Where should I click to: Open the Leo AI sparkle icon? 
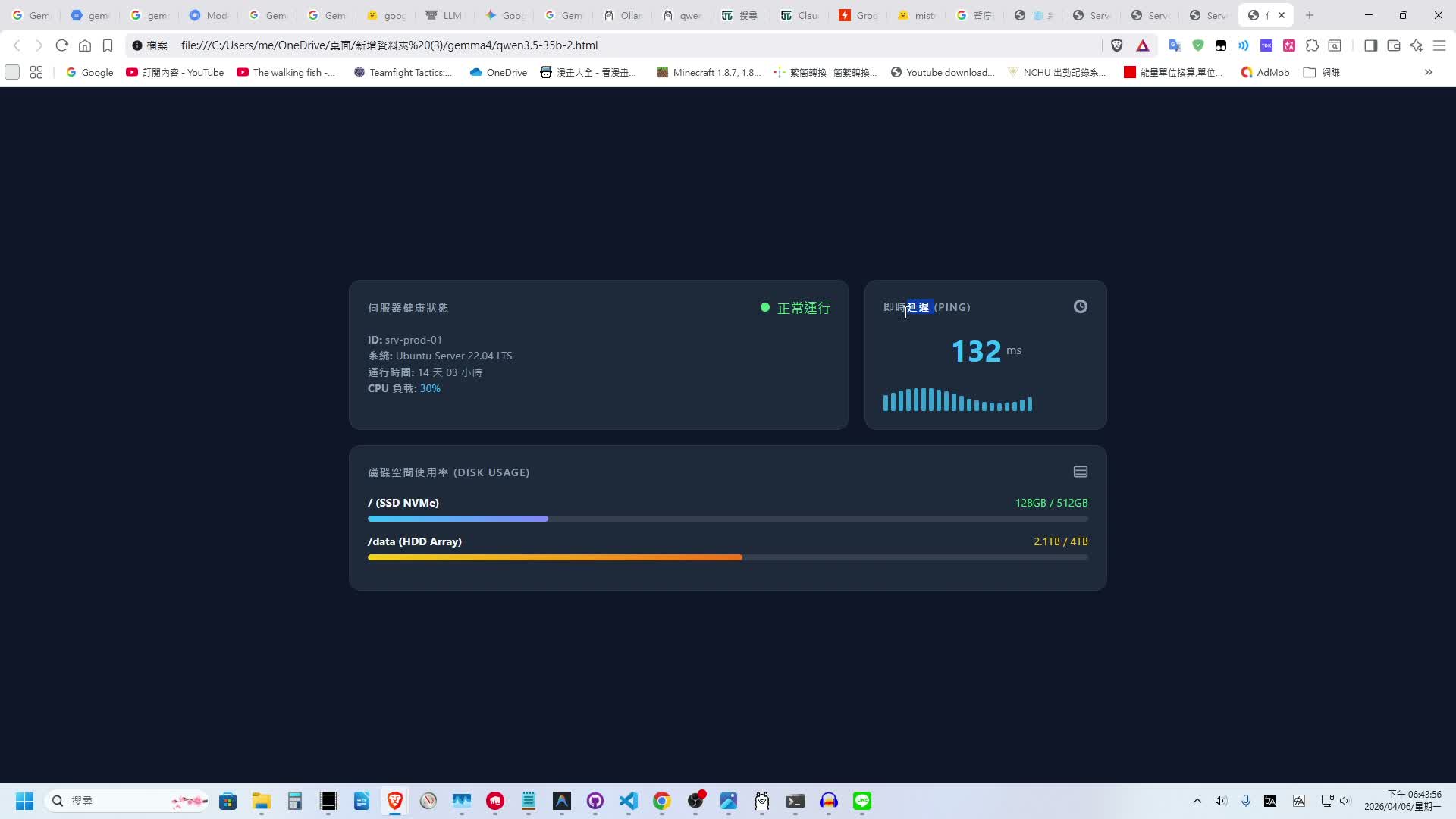1417,45
